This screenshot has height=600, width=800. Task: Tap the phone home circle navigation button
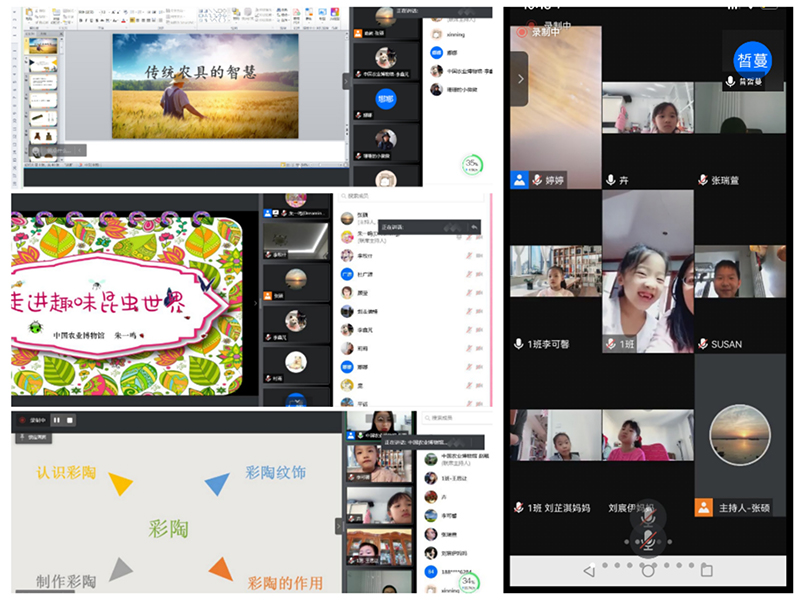point(648,571)
